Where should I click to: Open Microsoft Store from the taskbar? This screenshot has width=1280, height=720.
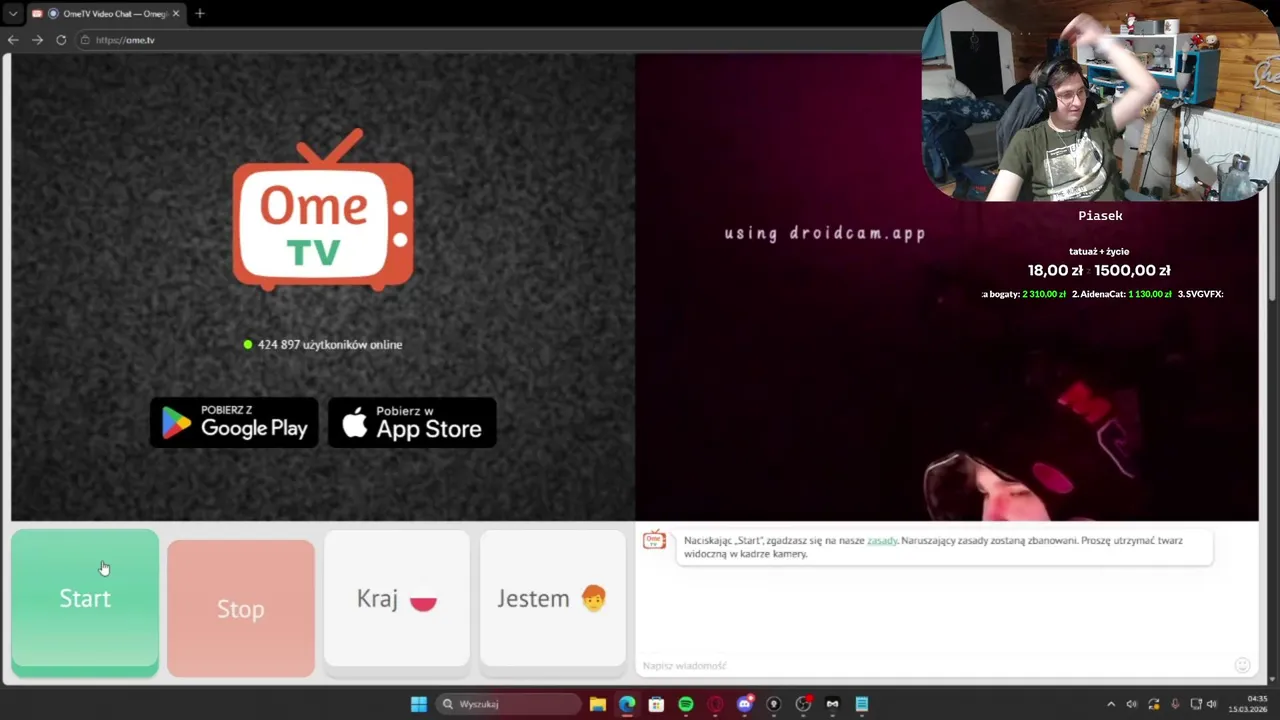[656, 704]
